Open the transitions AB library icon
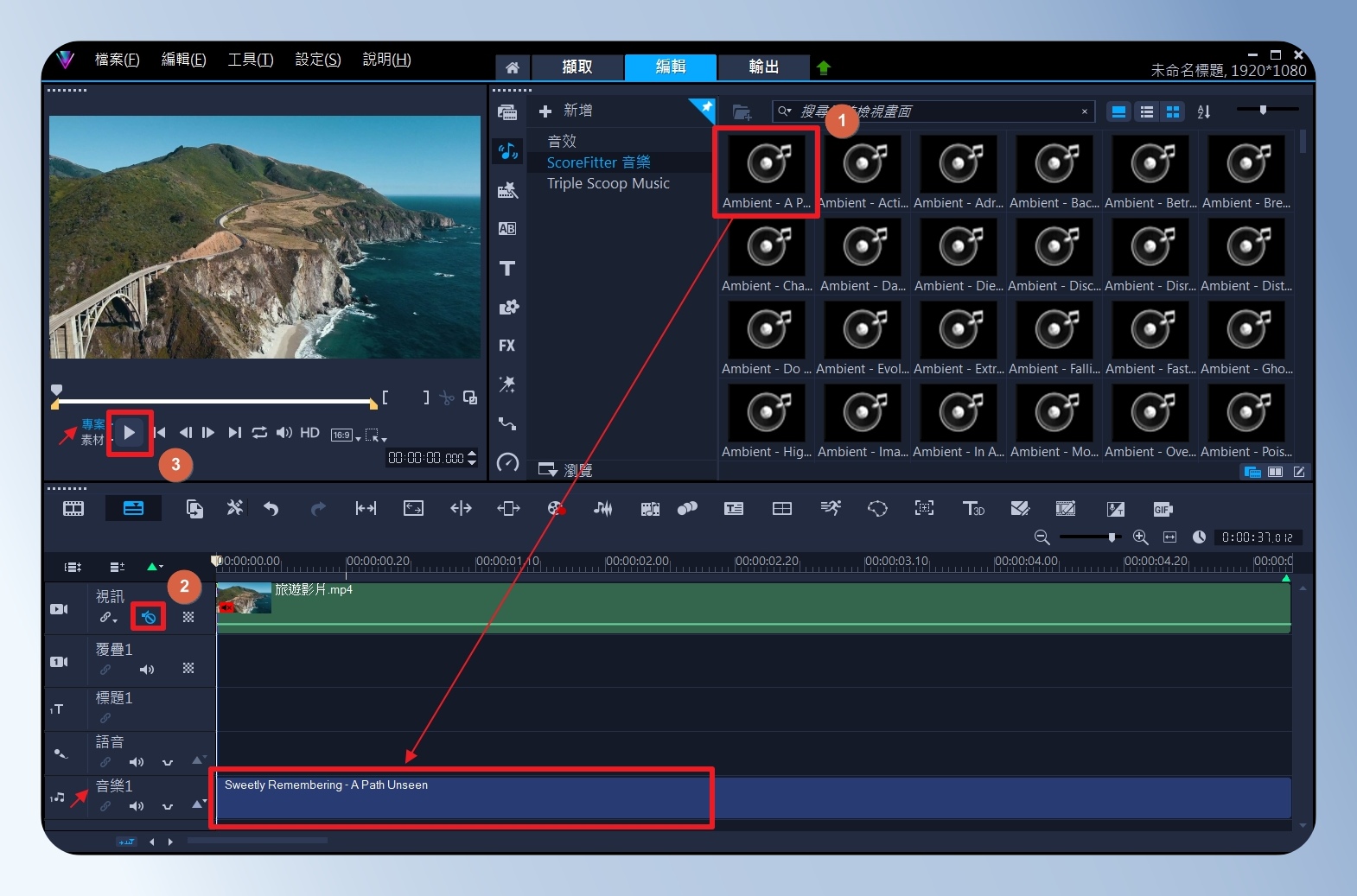1357x896 pixels. [x=507, y=229]
